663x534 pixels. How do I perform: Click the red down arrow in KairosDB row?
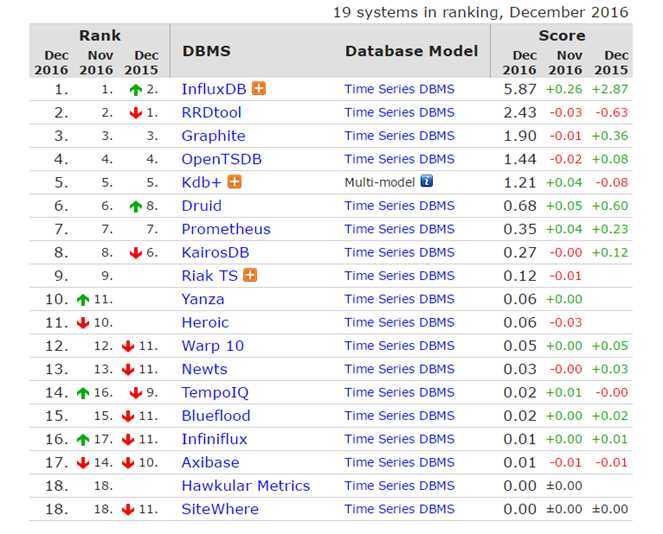point(135,253)
